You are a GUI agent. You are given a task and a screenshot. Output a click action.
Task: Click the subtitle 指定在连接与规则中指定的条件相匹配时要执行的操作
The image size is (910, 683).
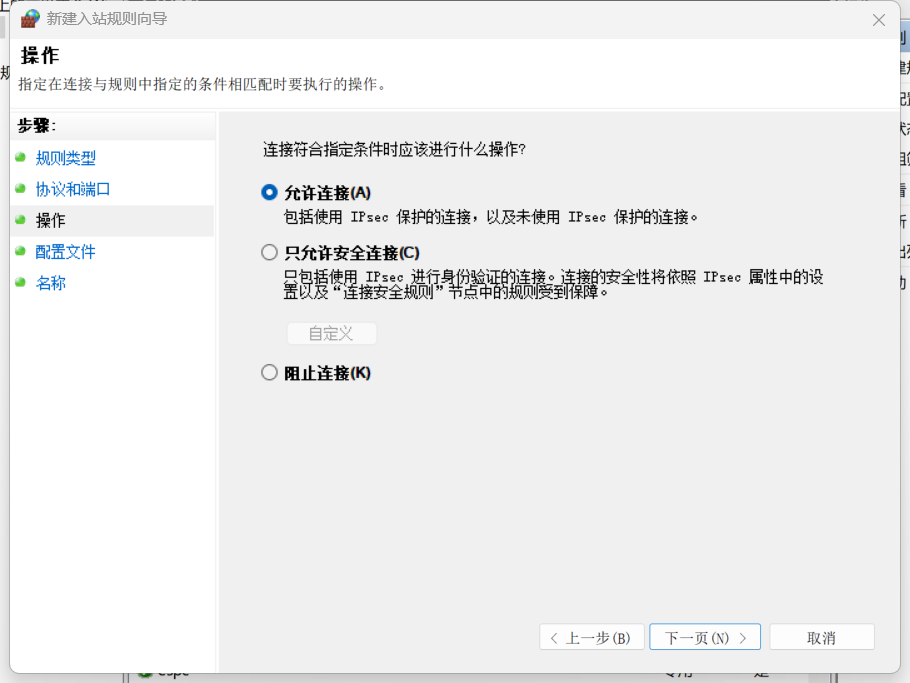(202, 84)
